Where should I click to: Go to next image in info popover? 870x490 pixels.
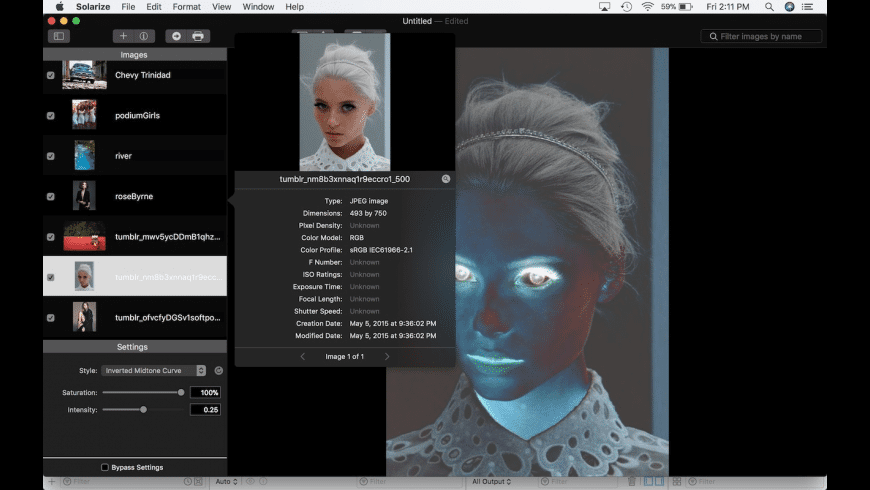click(x=387, y=356)
